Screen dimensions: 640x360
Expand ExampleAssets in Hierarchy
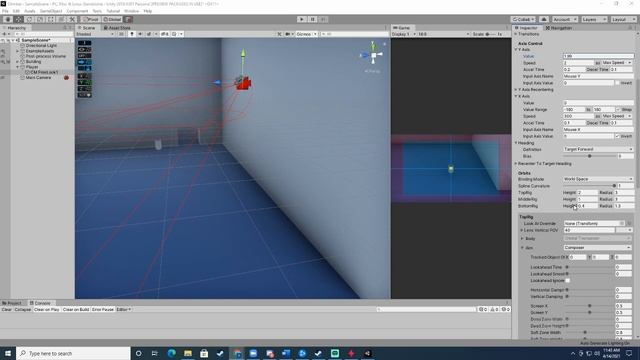coord(18,51)
